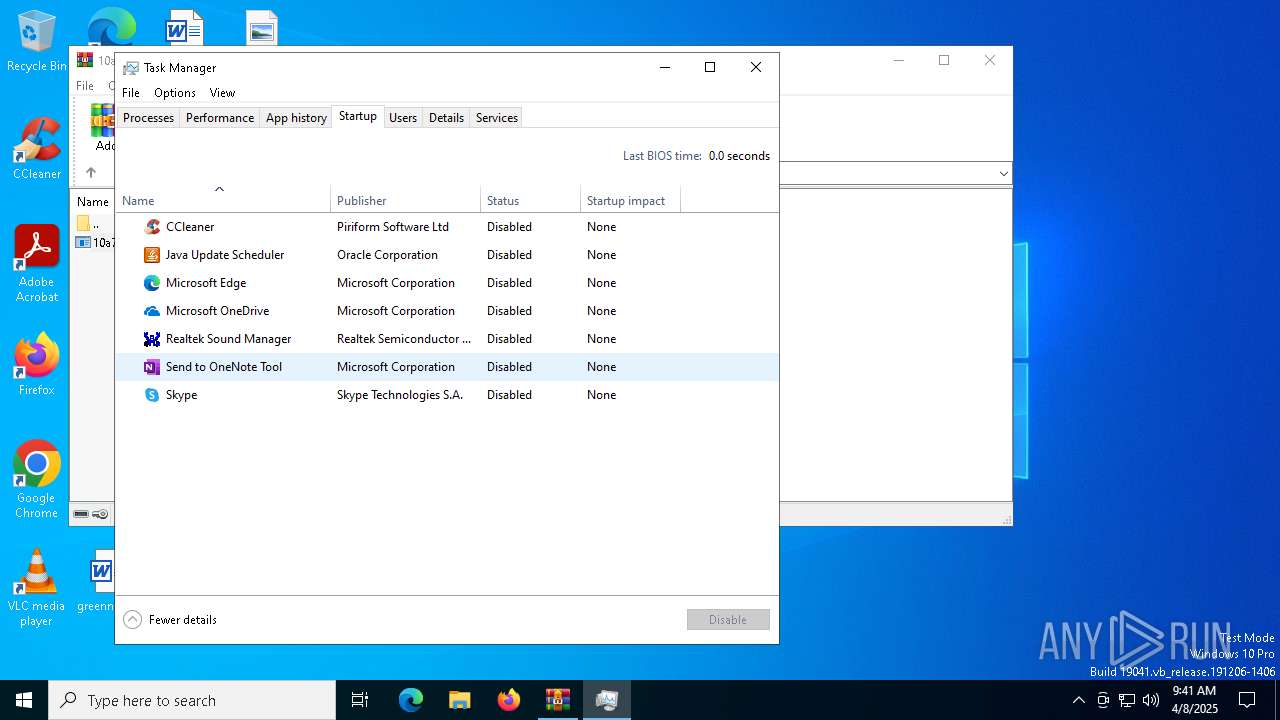Switch to the Processes tab

pos(148,118)
